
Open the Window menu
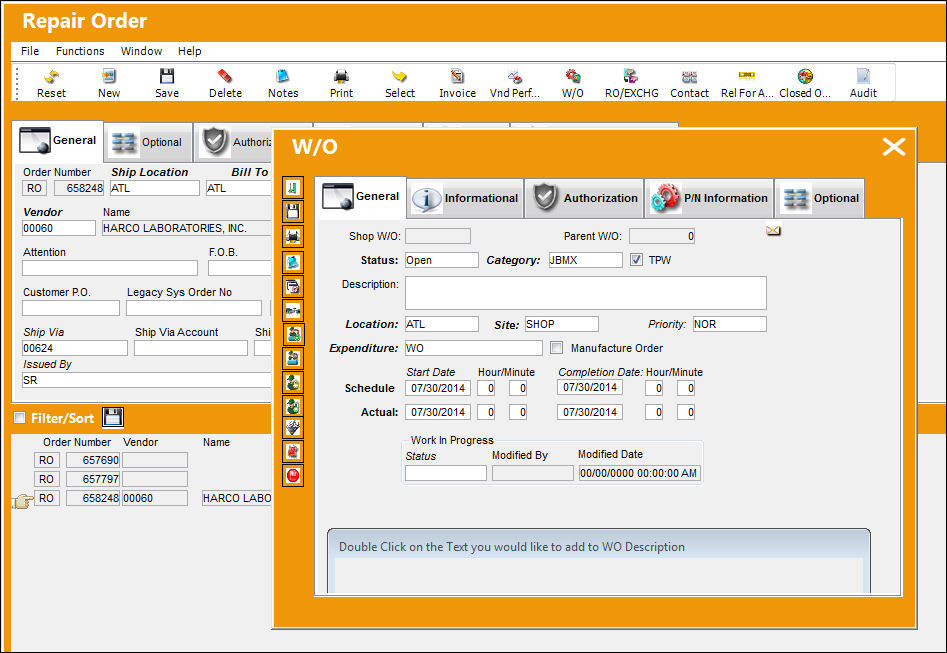141,51
